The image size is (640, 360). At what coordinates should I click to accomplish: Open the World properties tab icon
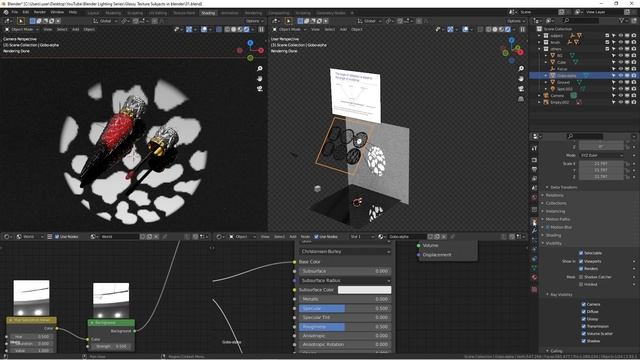[x=534, y=198]
